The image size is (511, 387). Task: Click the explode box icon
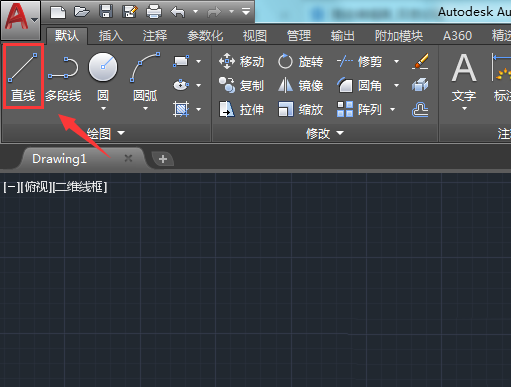coord(420,85)
